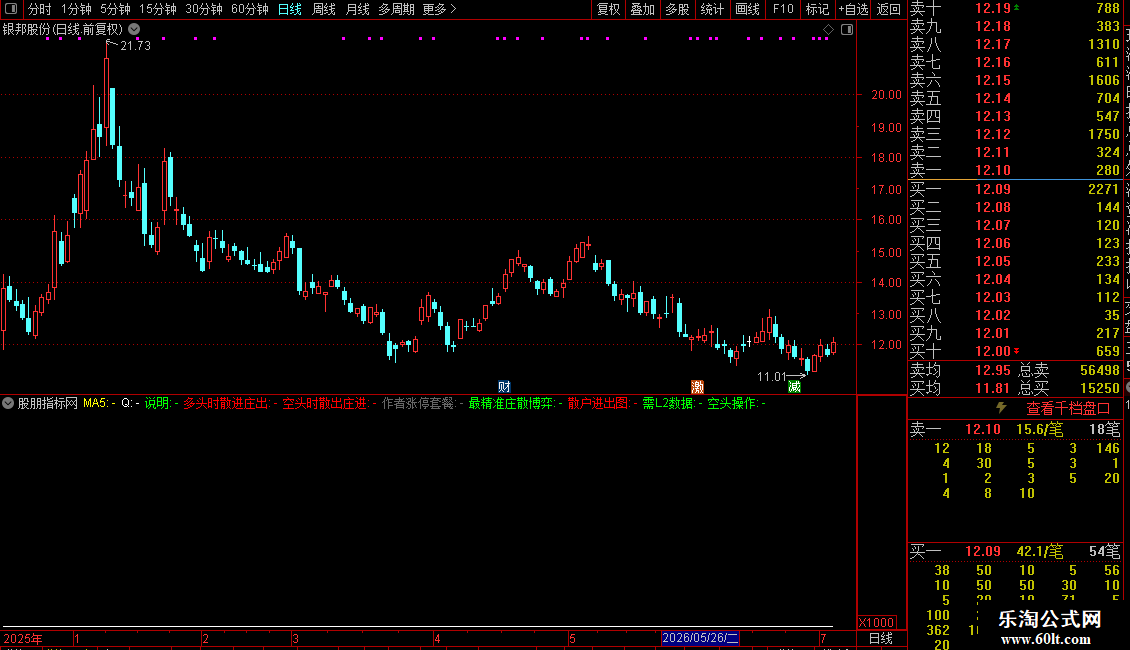Viewport: 1130px width, 650px height.
Task: Open the 财 financial event marker
Action: pyautogui.click(x=504, y=387)
